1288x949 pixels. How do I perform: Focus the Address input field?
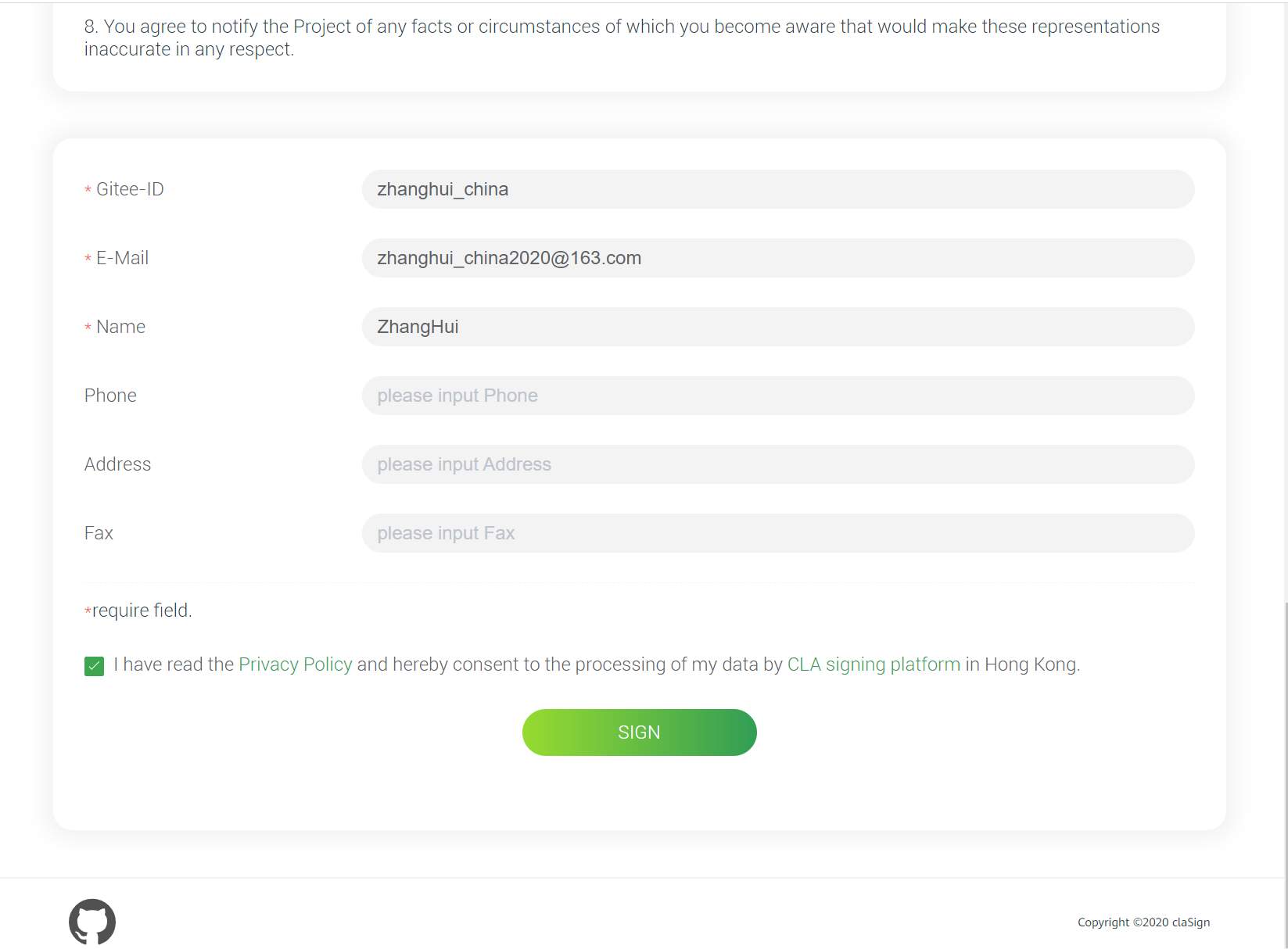tap(777, 464)
